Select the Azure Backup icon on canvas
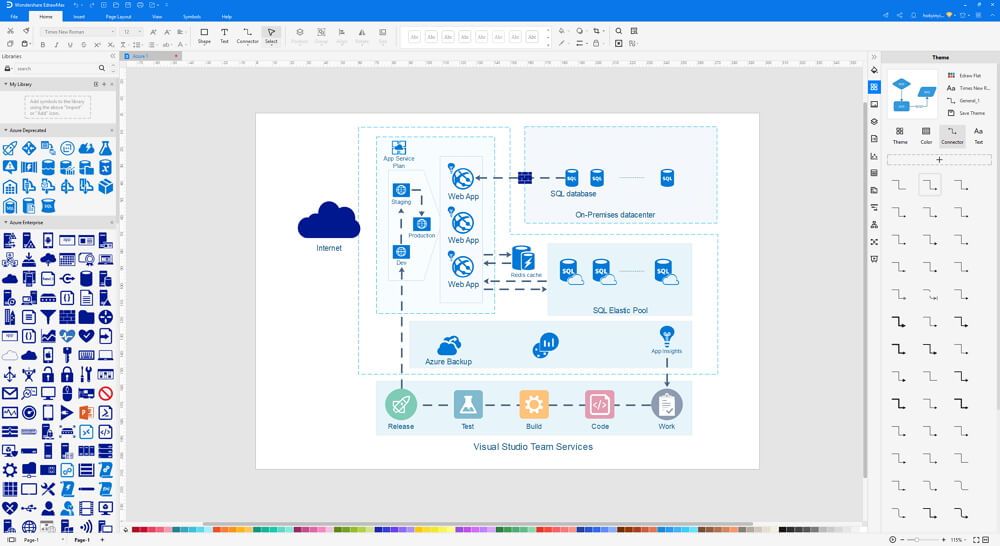1000x546 pixels. (x=449, y=346)
